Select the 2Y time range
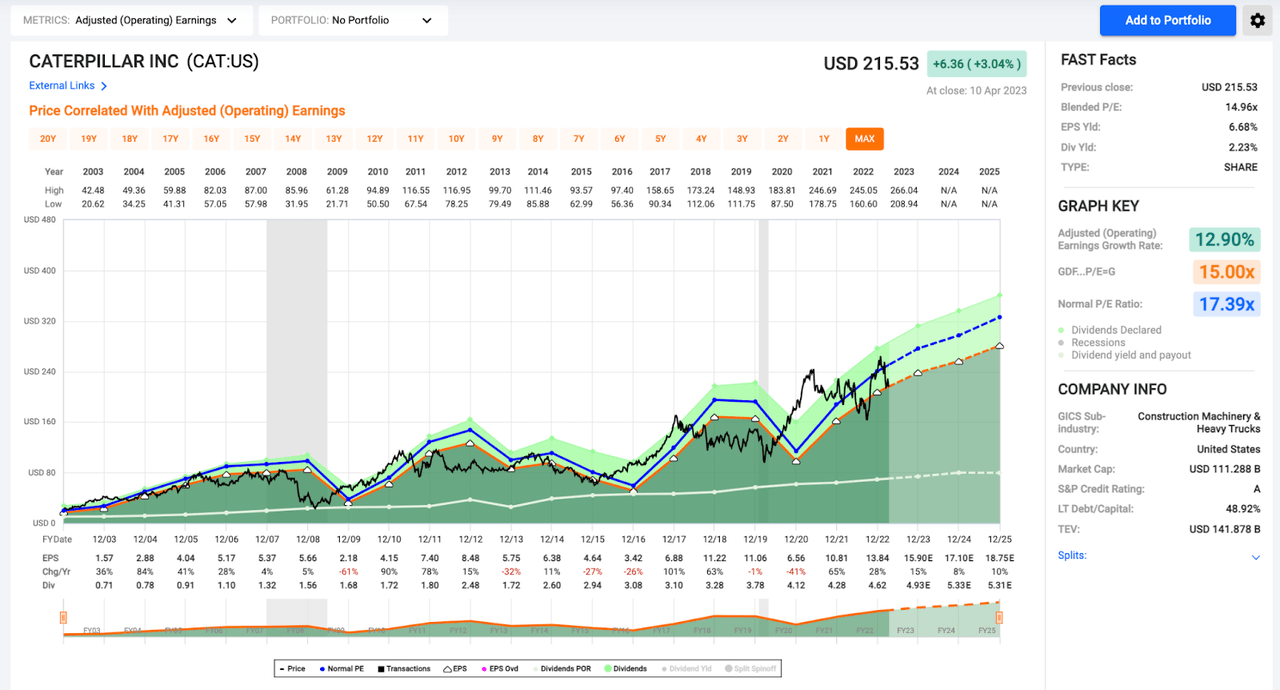The height and width of the screenshot is (690, 1280). click(783, 139)
